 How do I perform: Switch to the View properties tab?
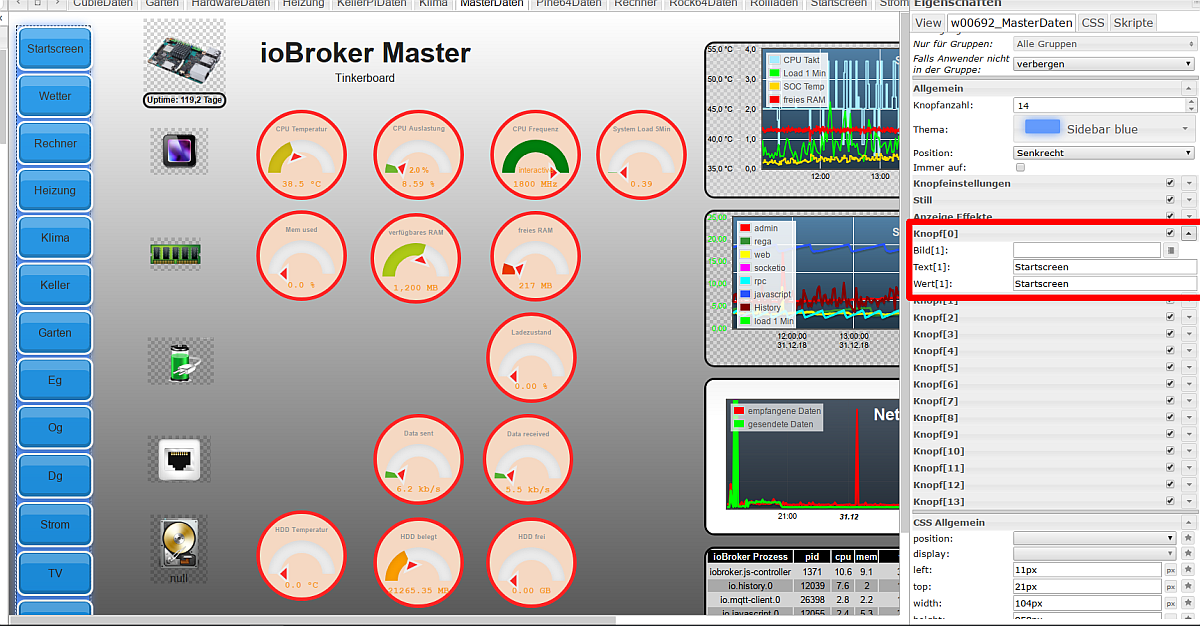(928, 22)
